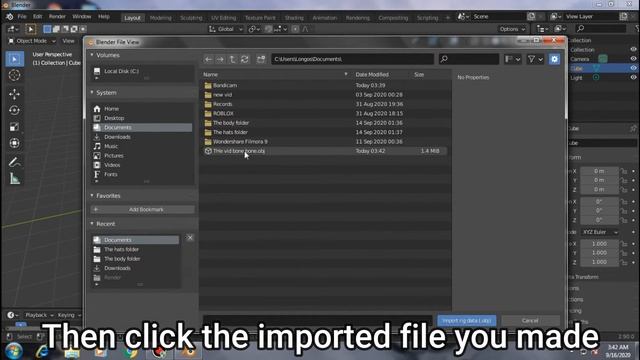Open the Records folder

click(222, 104)
